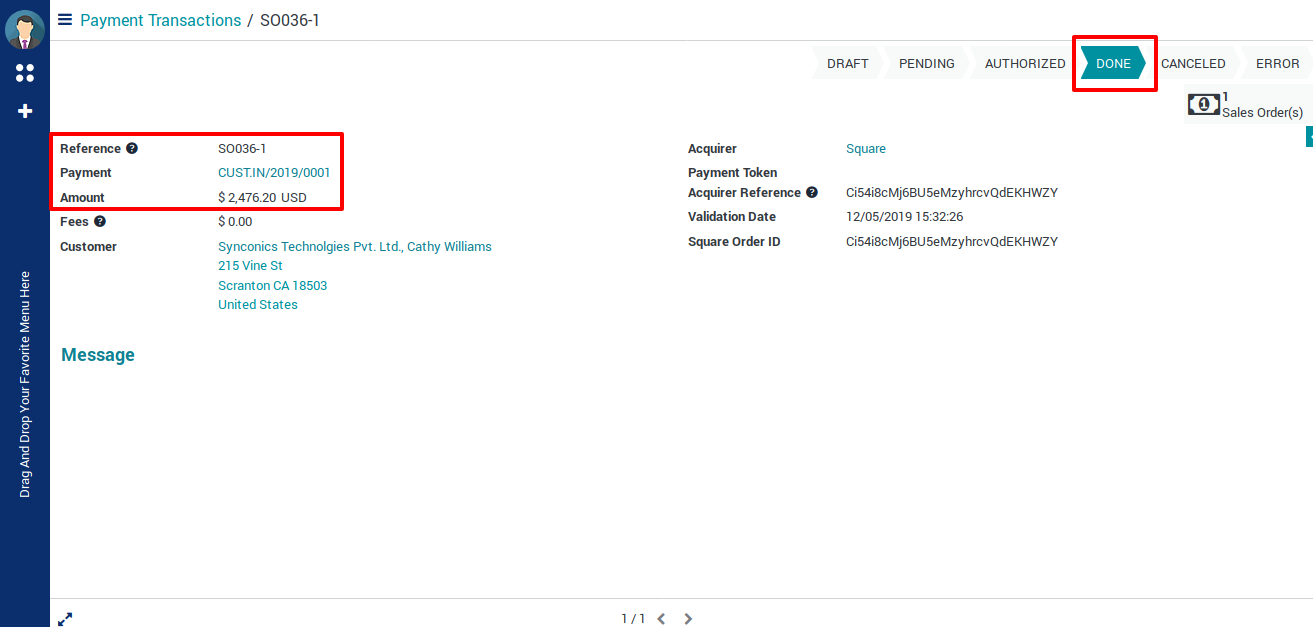Image resolution: width=1313 pixels, height=627 pixels.
Task: Click help icon next to Reference
Action: pos(132,149)
